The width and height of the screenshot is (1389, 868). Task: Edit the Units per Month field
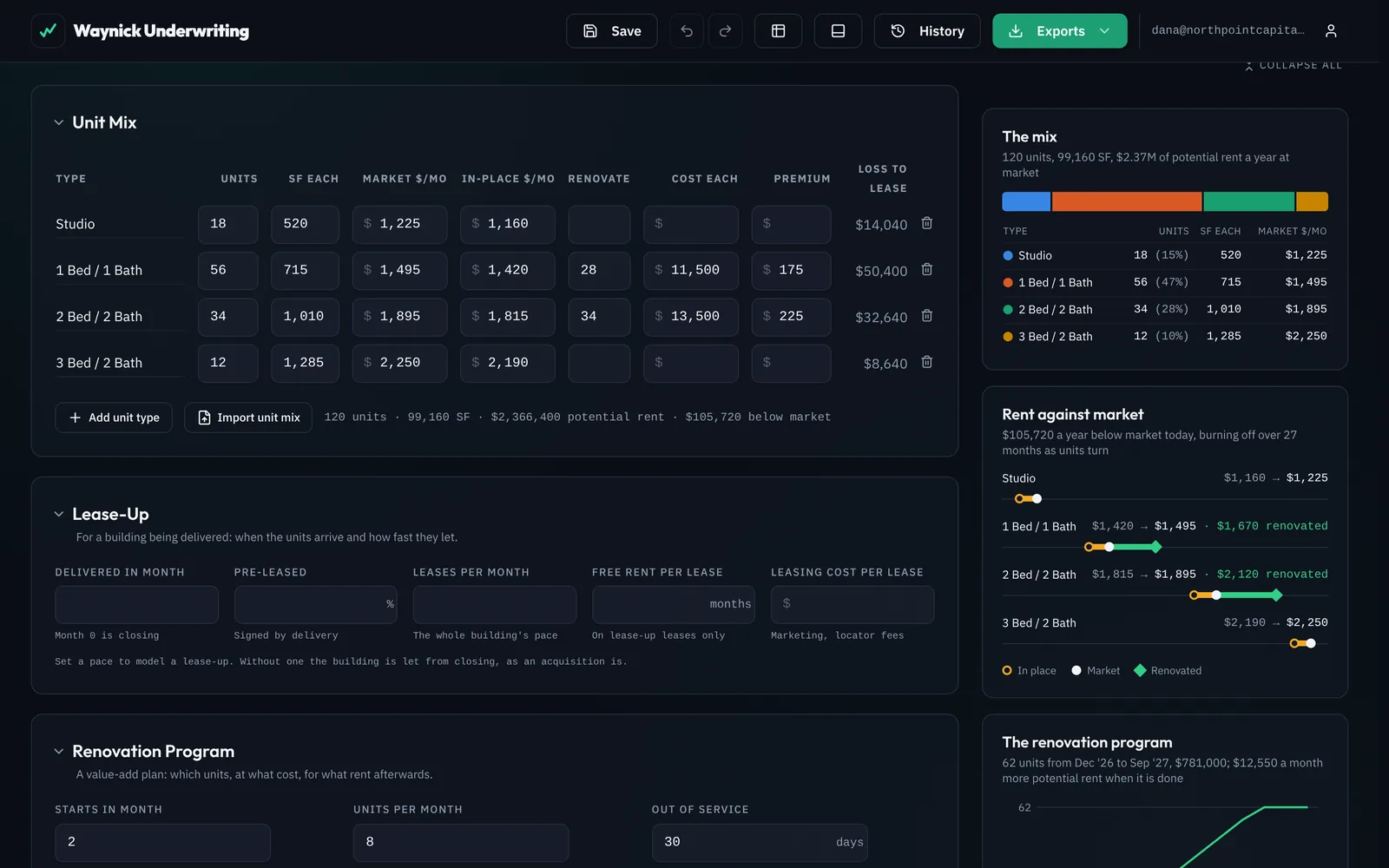[461, 842]
